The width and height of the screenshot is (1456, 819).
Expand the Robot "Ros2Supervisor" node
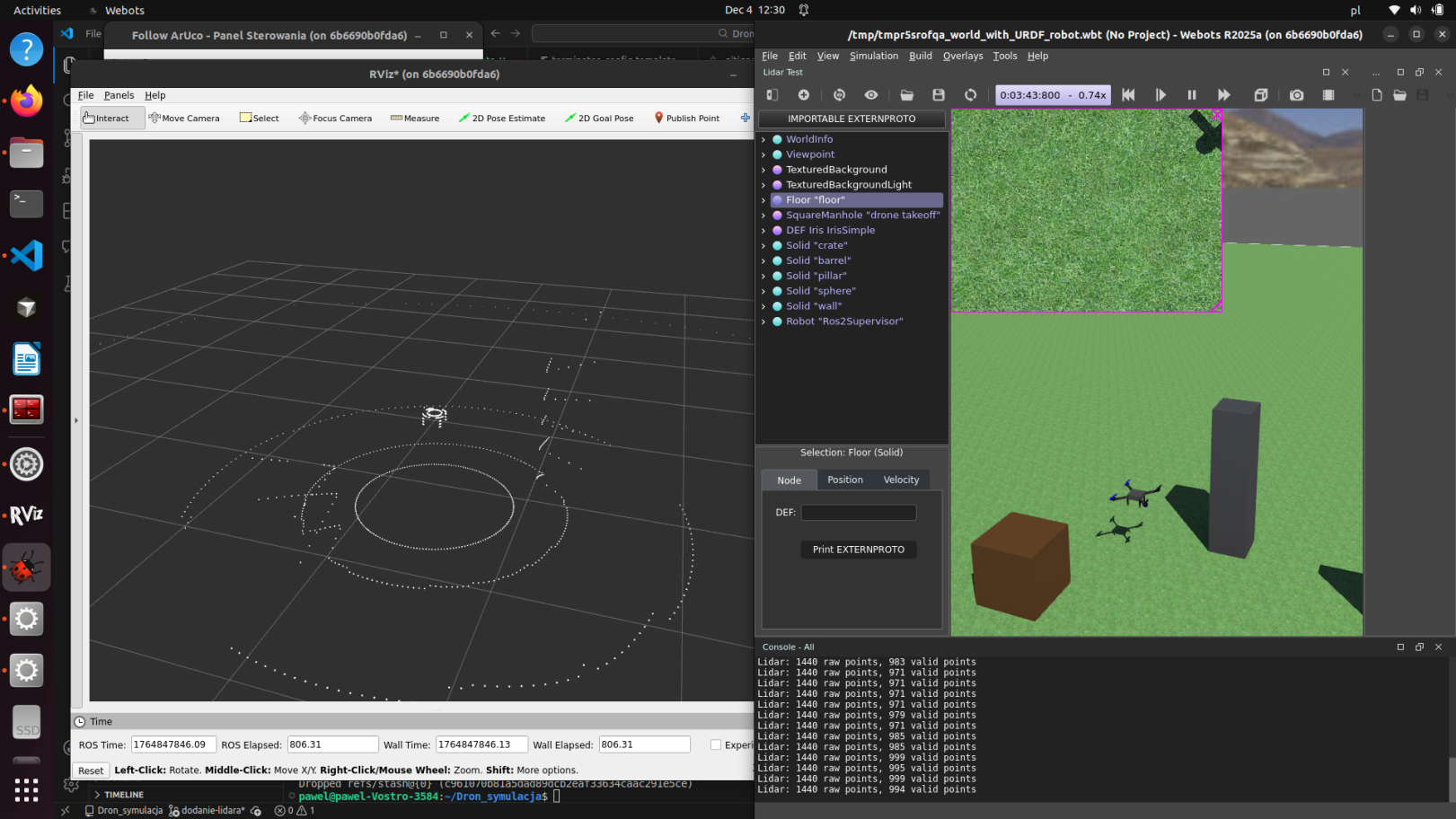point(763,321)
